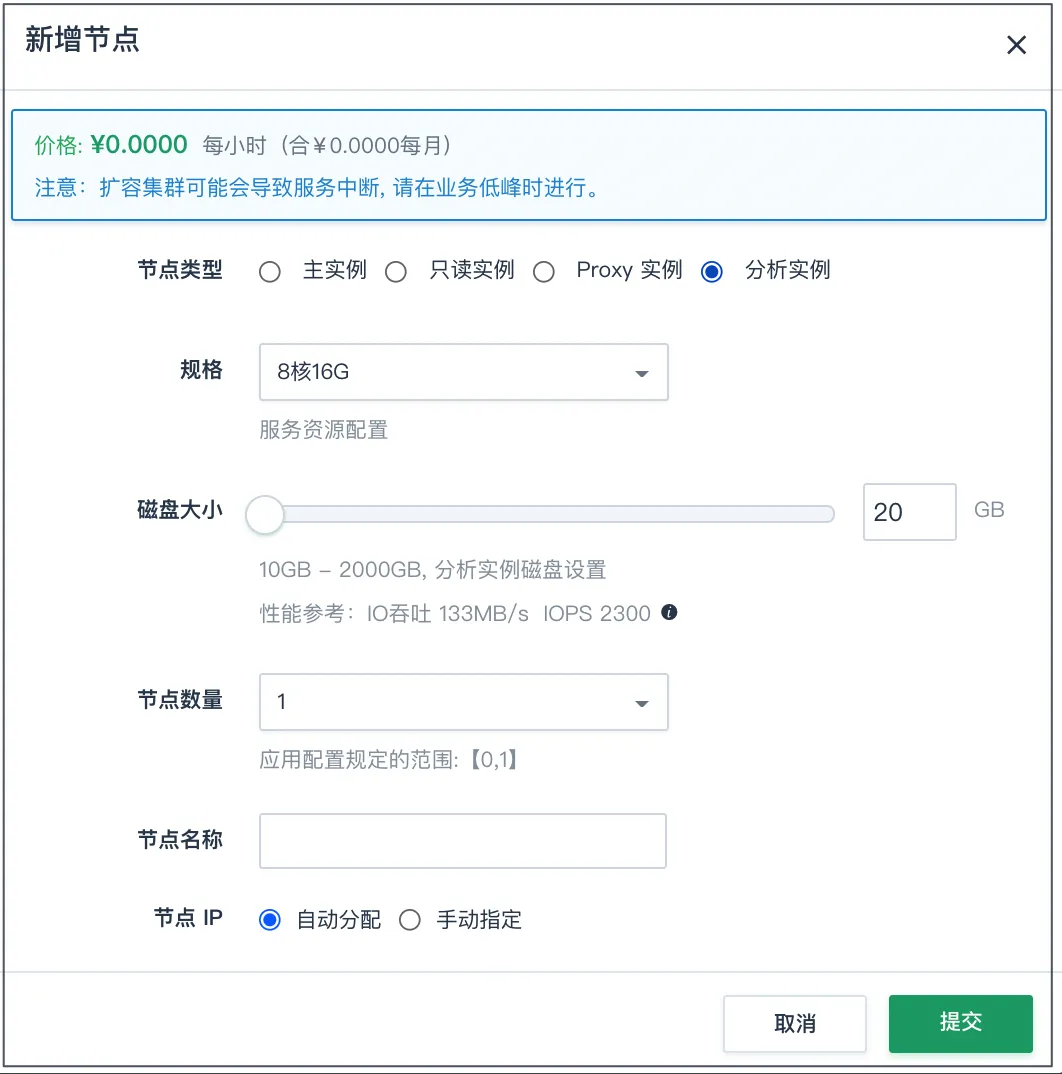Viewport: 1062px width, 1074px height.
Task: Select the 分析实例 radio button
Action: (x=712, y=272)
